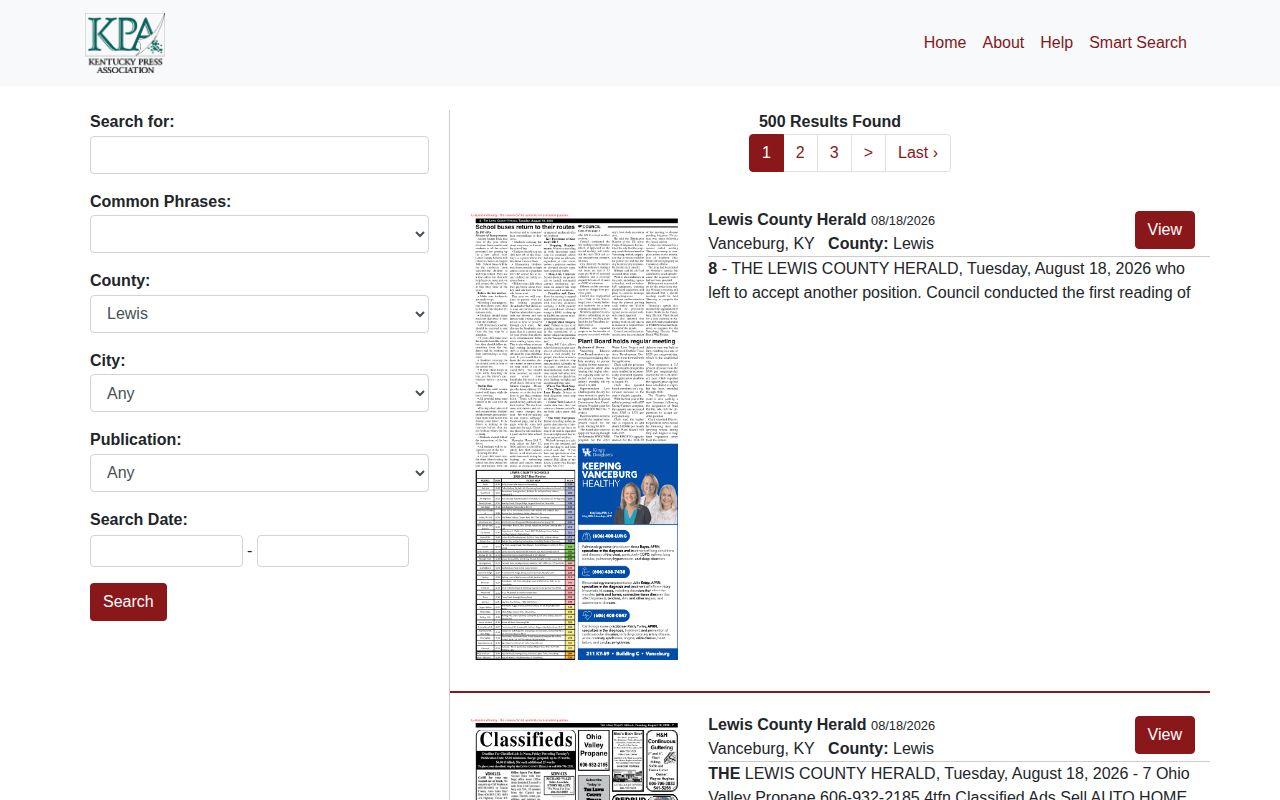Open the Classifieds newspaper page thumbnail

[576, 759]
